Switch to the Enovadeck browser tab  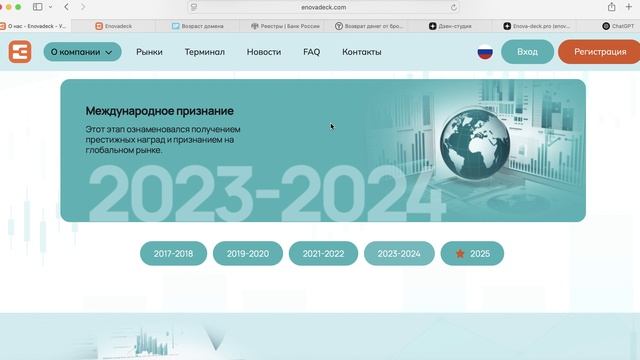point(113,26)
